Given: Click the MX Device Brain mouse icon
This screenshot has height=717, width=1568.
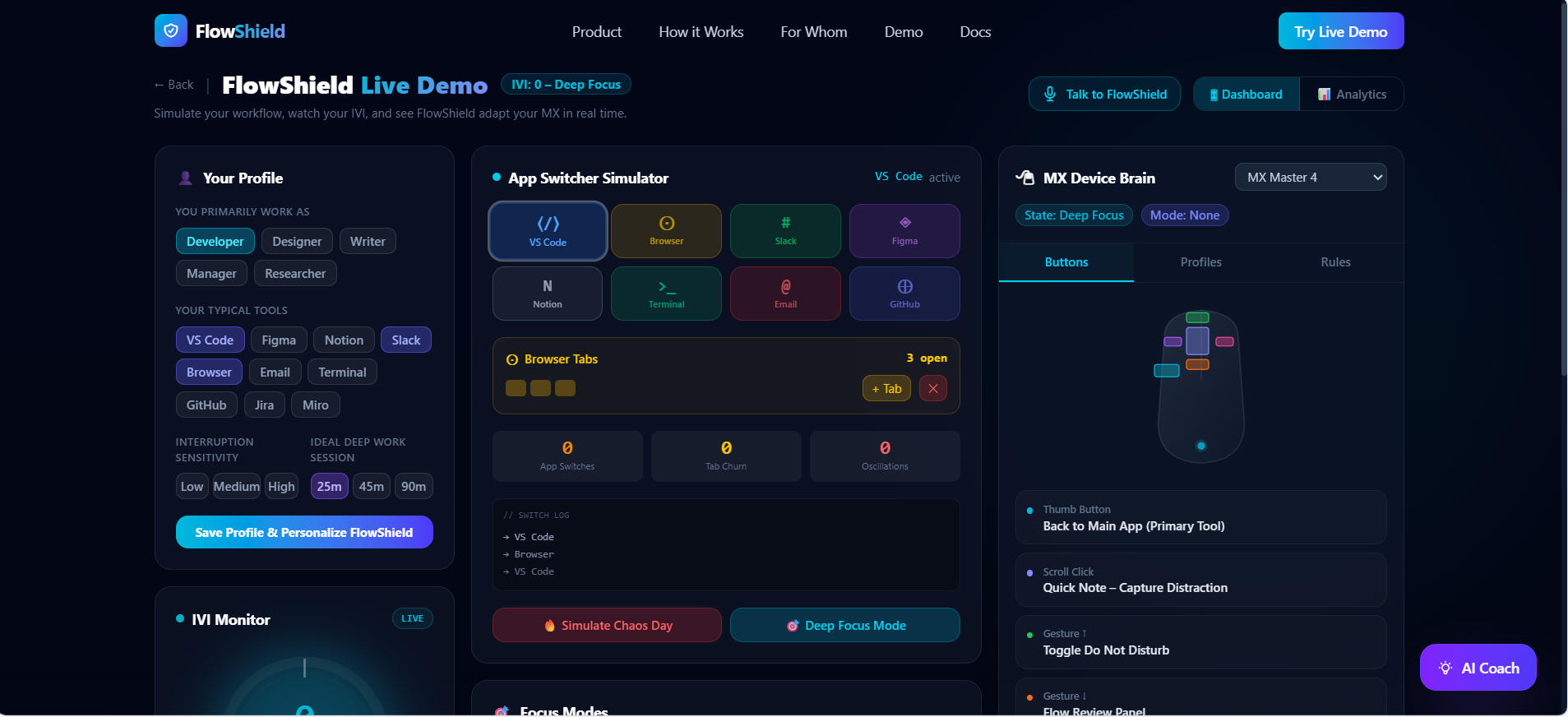Looking at the screenshot, I should [1025, 178].
